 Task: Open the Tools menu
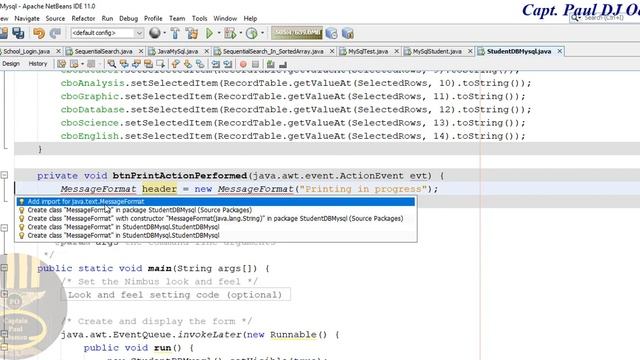point(200,18)
